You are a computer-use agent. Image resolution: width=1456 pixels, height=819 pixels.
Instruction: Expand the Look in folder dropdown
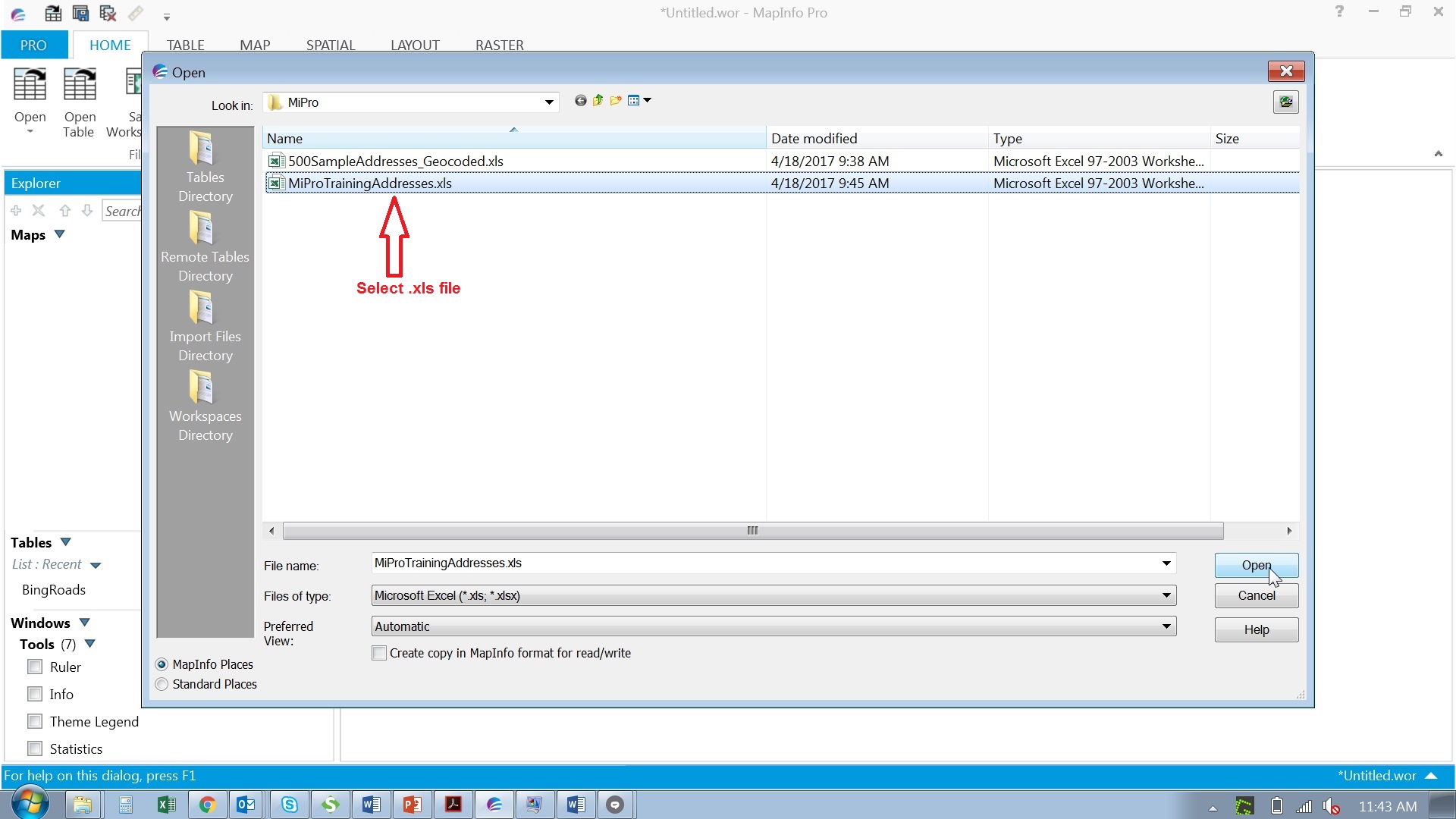click(x=548, y=102)
